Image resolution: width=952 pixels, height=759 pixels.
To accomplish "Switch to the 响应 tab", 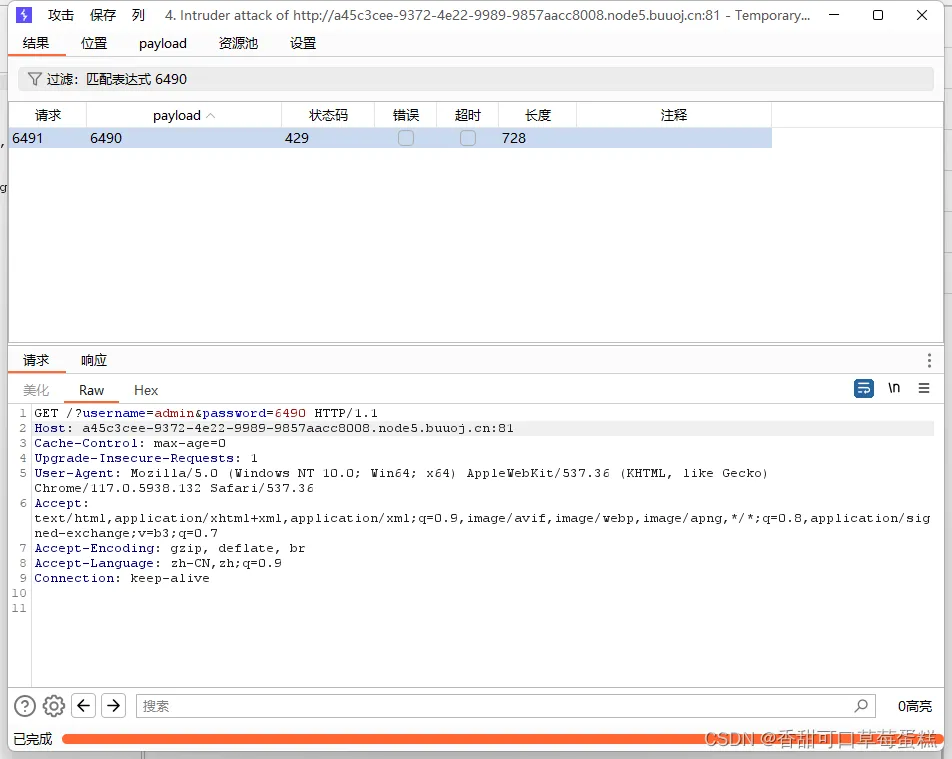I will pos(93,360).
